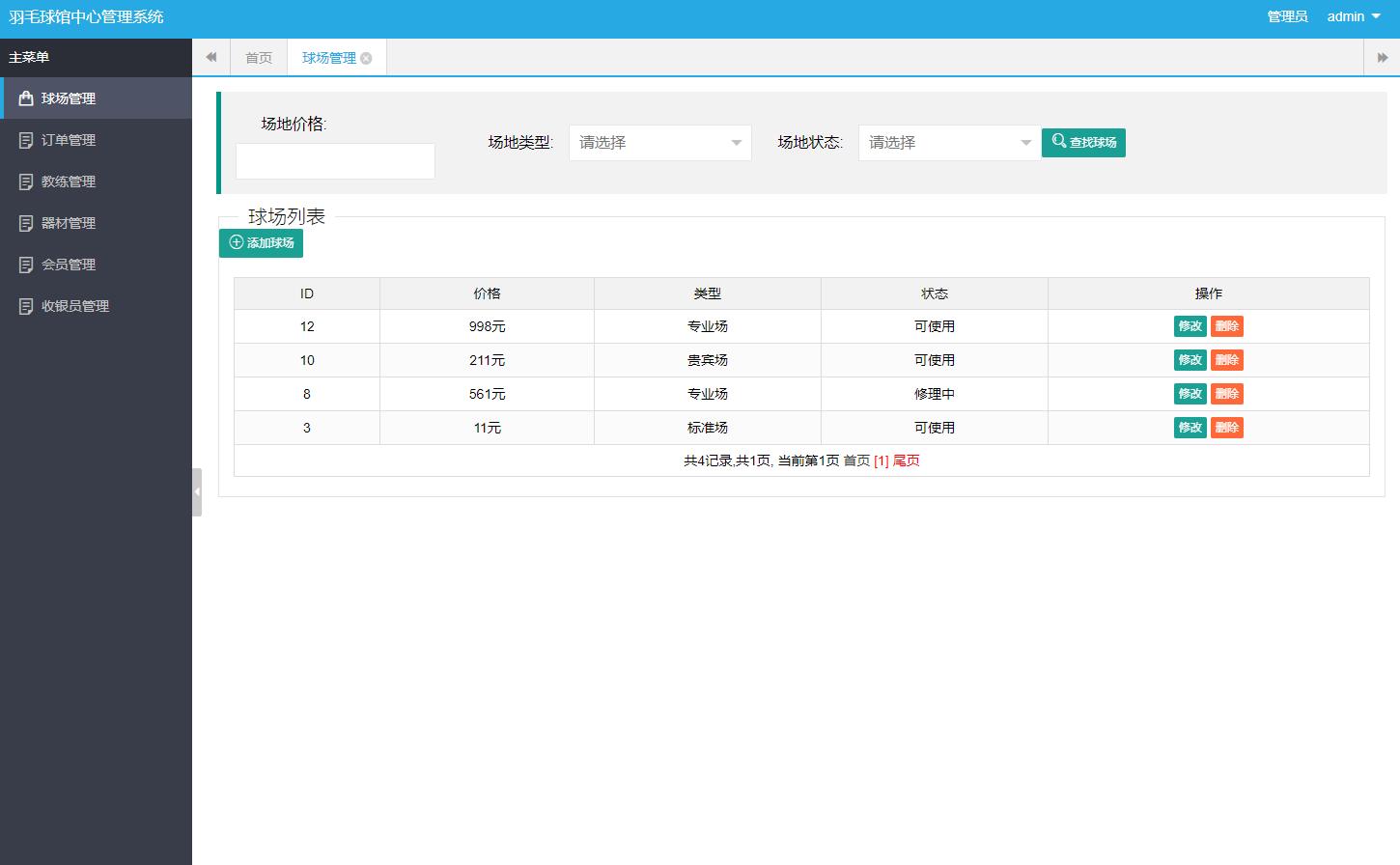The width and height of the screenshot is (1400, 865).
Task: Click 修改 for court ID 12
Action: (x=1190, y=326)
